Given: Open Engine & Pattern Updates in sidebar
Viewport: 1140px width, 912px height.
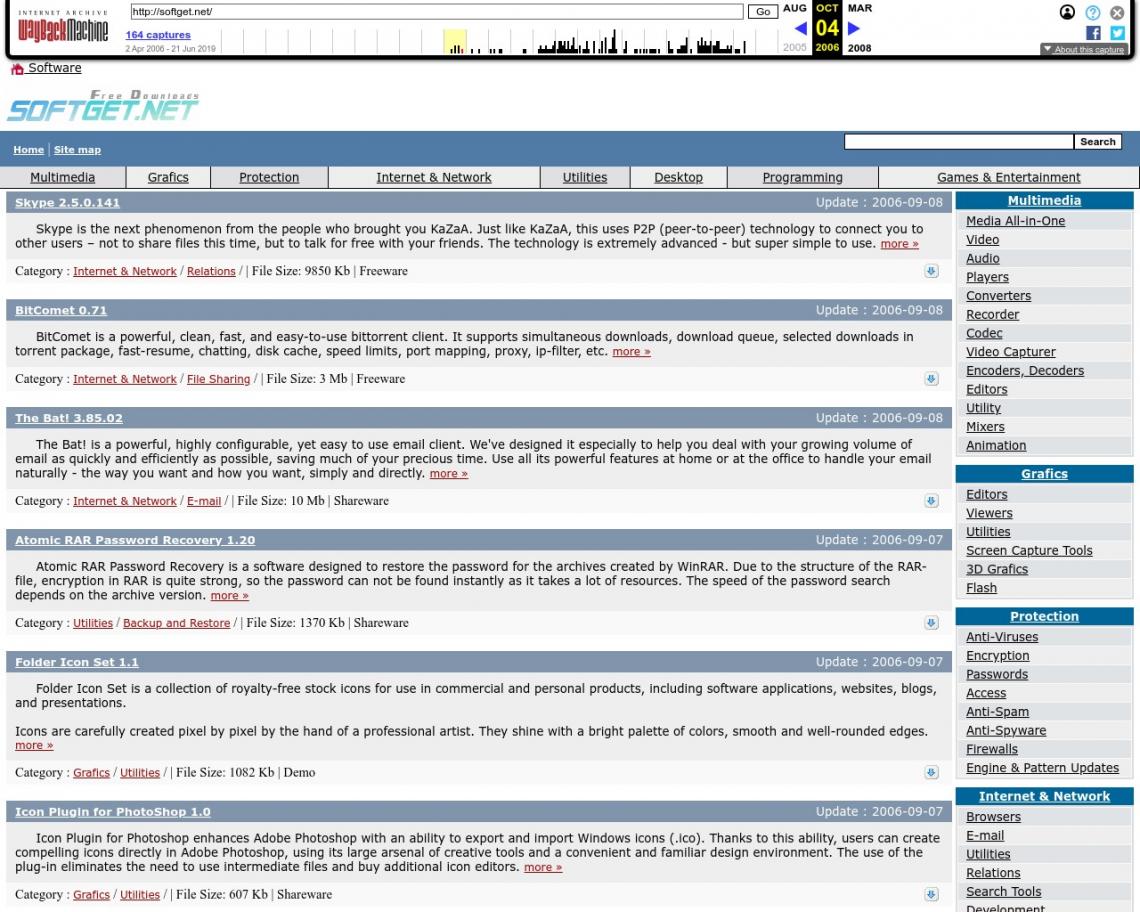Looking at the screenshot, I should tap(1043, 768).
